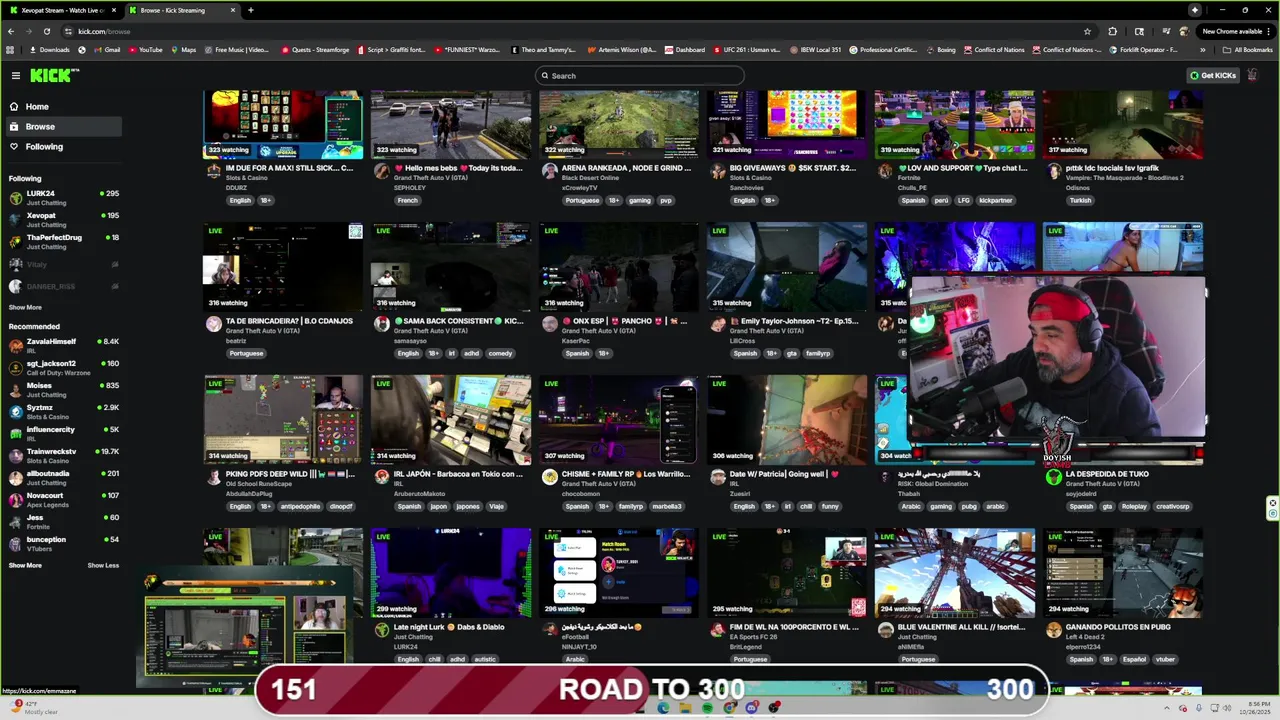1280x720 pixels.
Task: Open the chocobomon channel avatar
Action: (549, 477)
